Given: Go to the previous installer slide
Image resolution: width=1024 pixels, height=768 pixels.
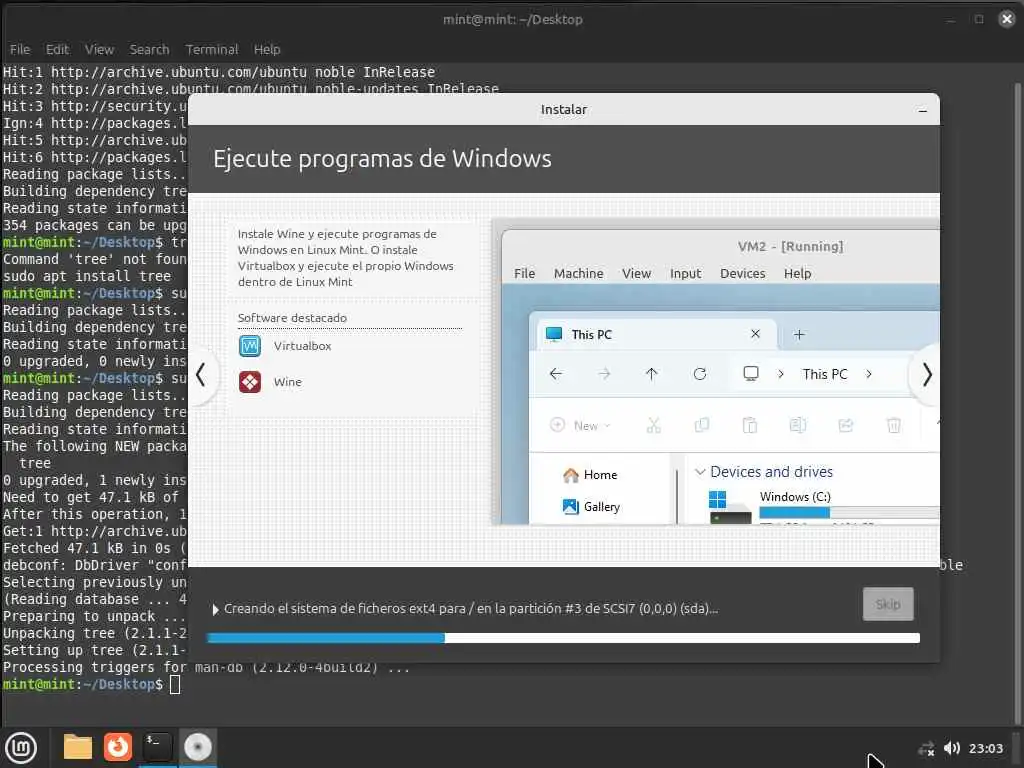Looking at the screenshot, I should pyautogui.click(x=201, y=375).
